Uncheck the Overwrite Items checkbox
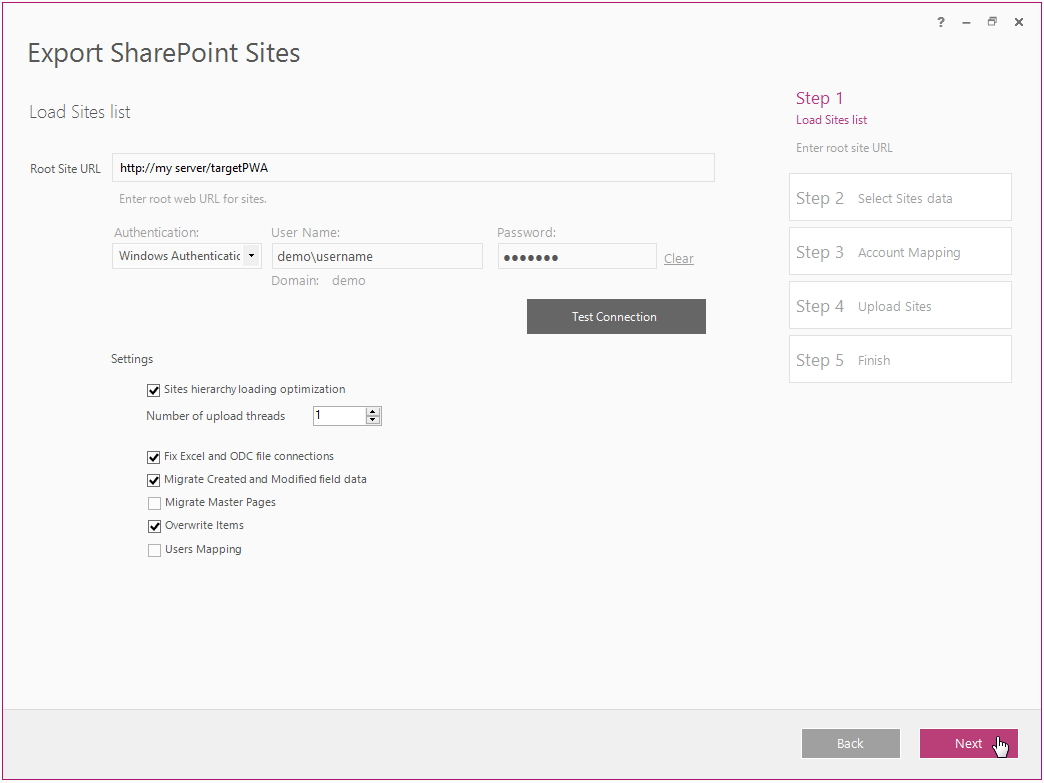The image size is (1044, 783). [x=154, y=526]
